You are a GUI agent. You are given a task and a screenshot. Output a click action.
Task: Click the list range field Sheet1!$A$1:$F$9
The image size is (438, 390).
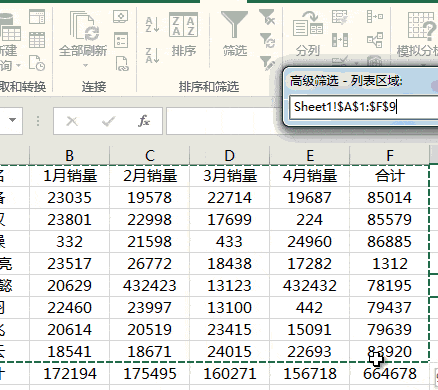(363, 107)
